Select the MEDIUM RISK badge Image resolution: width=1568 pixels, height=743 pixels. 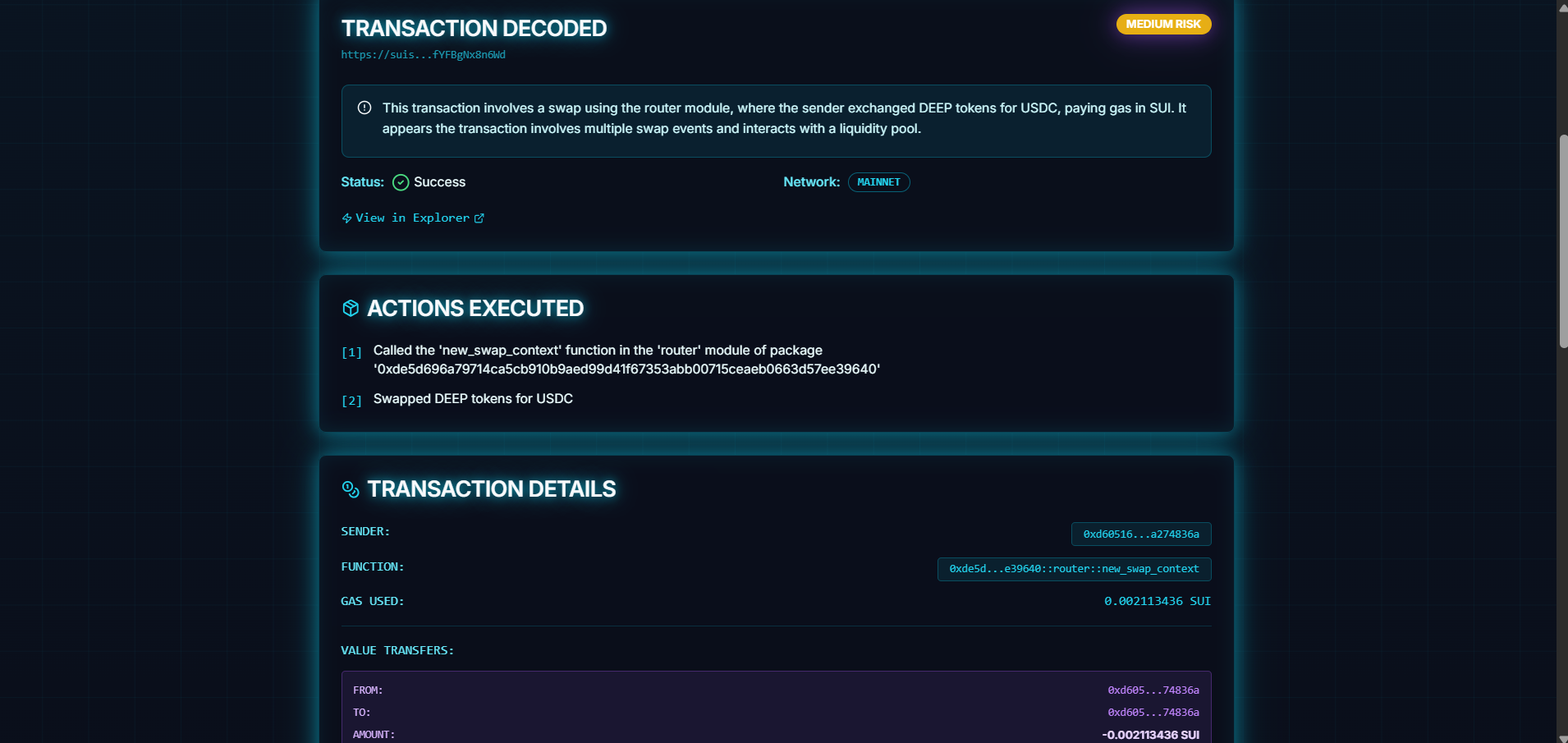click(x=1163, y=24)
